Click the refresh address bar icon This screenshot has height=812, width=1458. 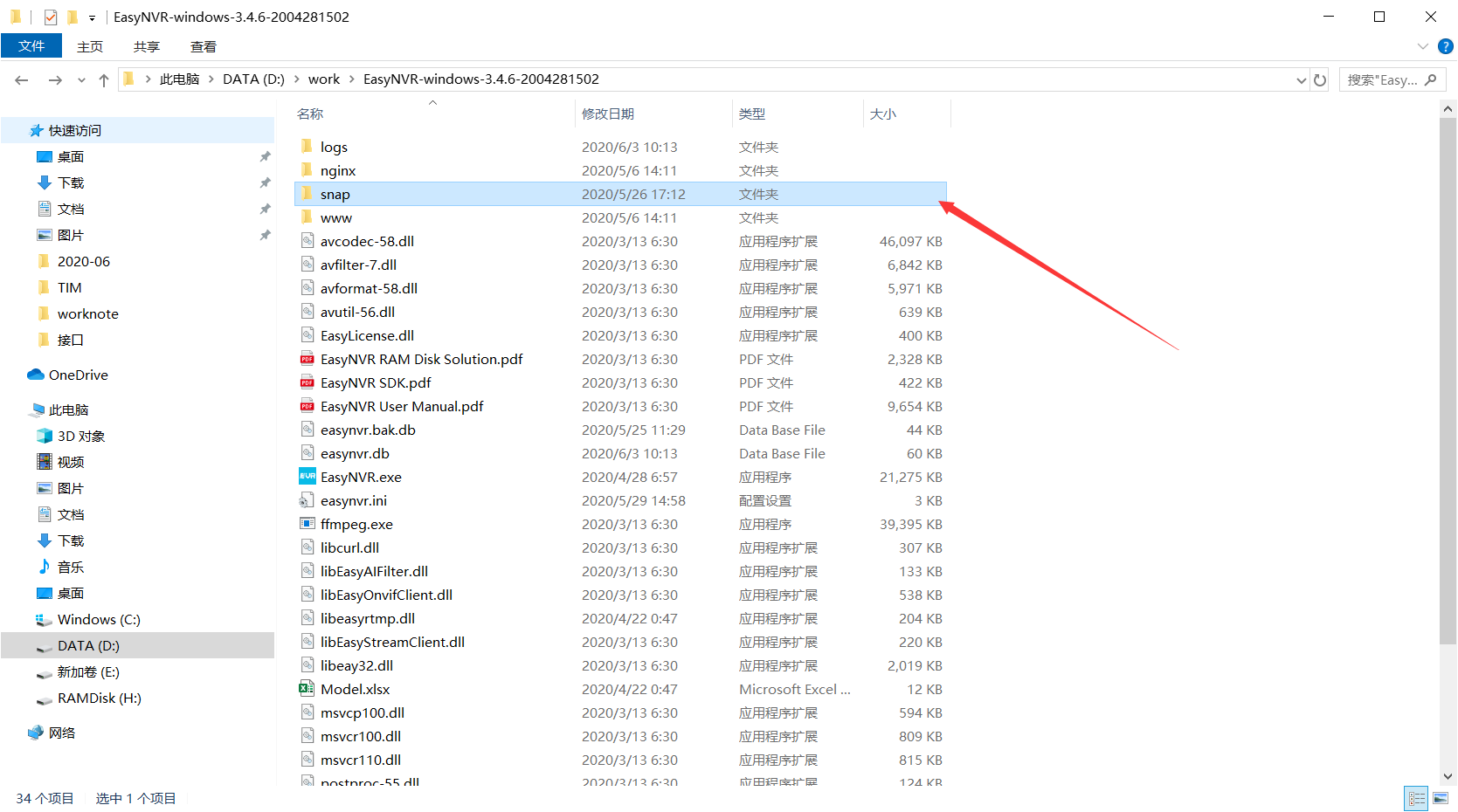tap(1320, 79)
